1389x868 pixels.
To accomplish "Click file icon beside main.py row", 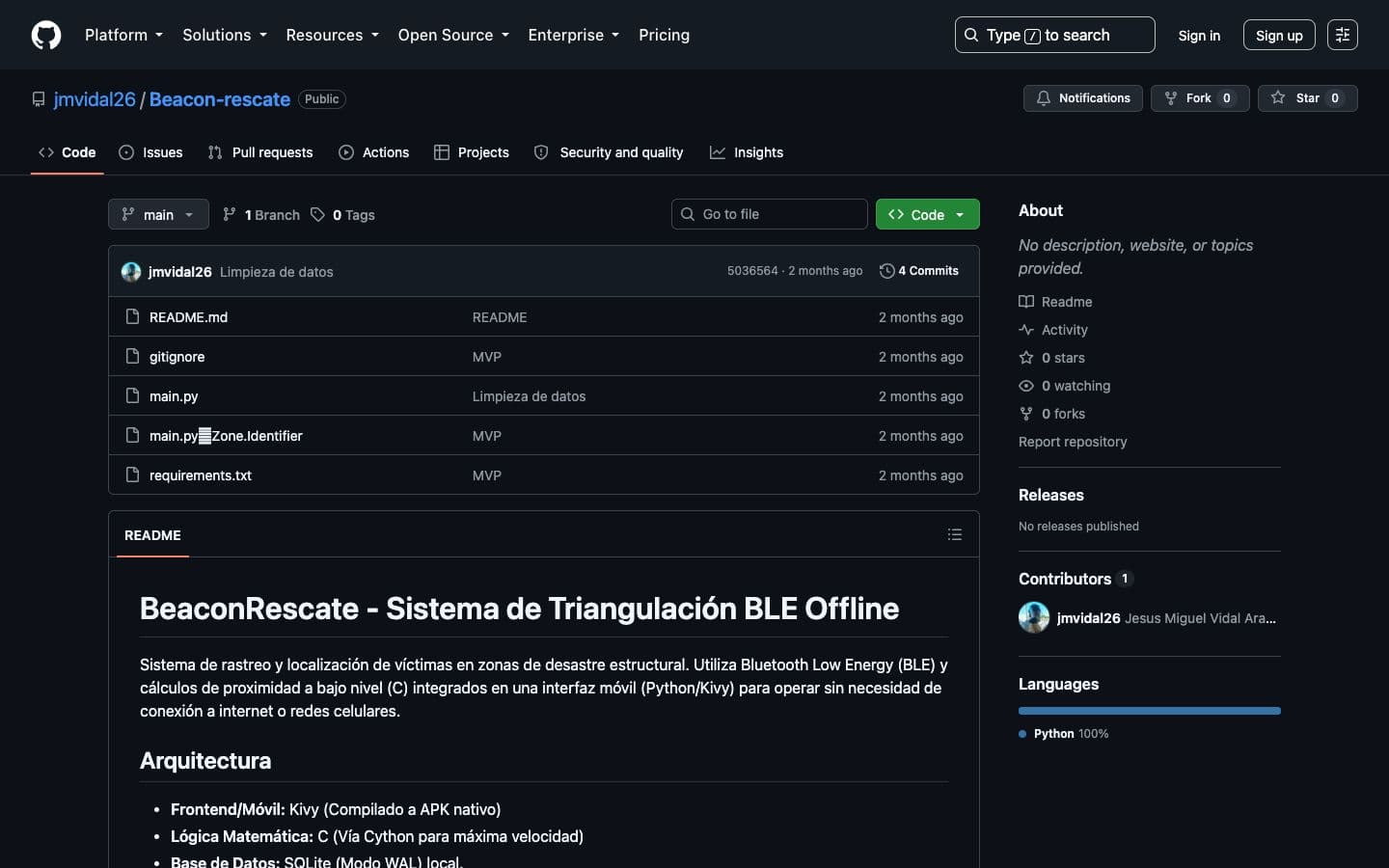I will (x=133, y=395).
